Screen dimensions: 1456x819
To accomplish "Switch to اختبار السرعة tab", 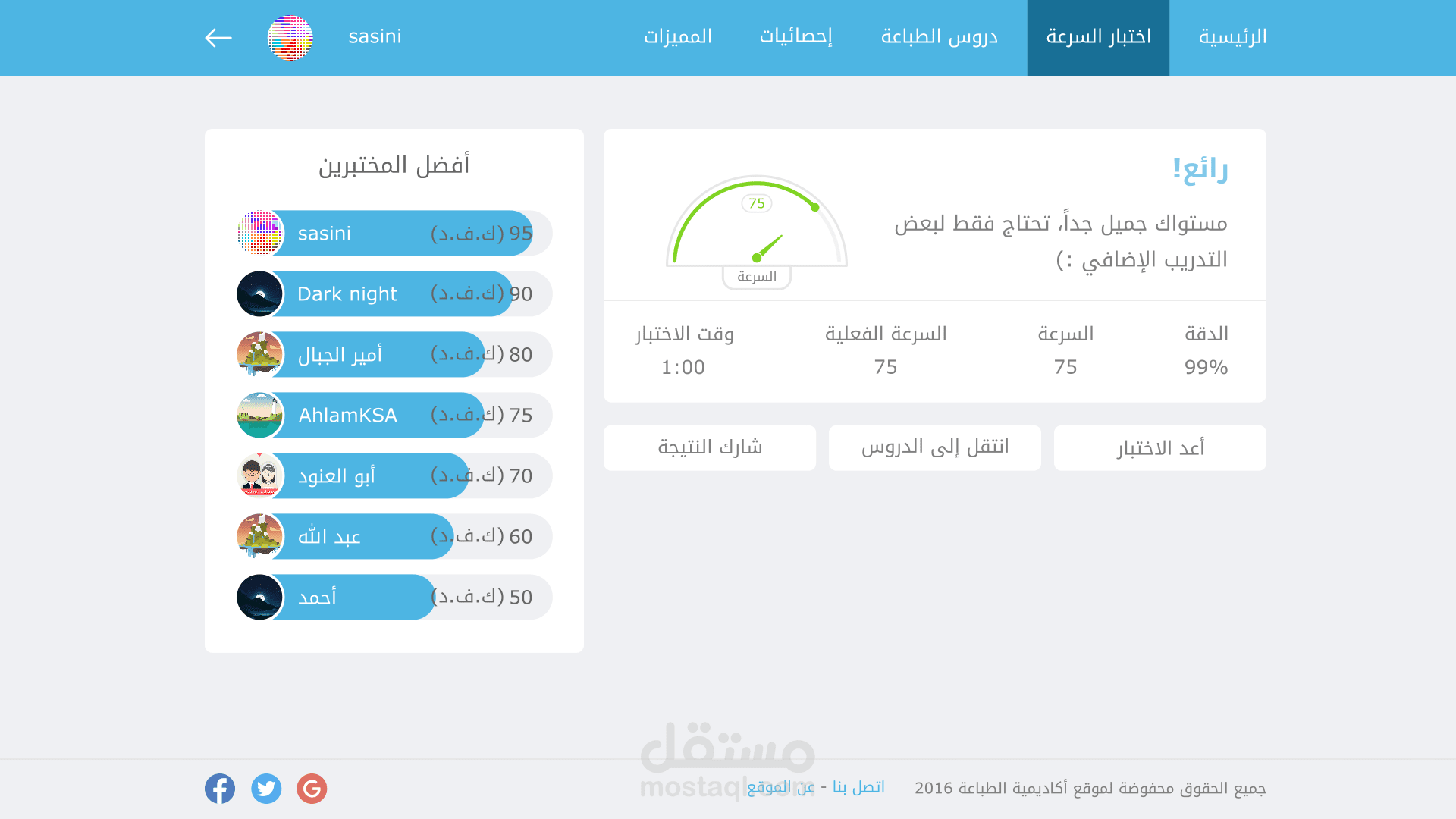I will click(1098, 38).
